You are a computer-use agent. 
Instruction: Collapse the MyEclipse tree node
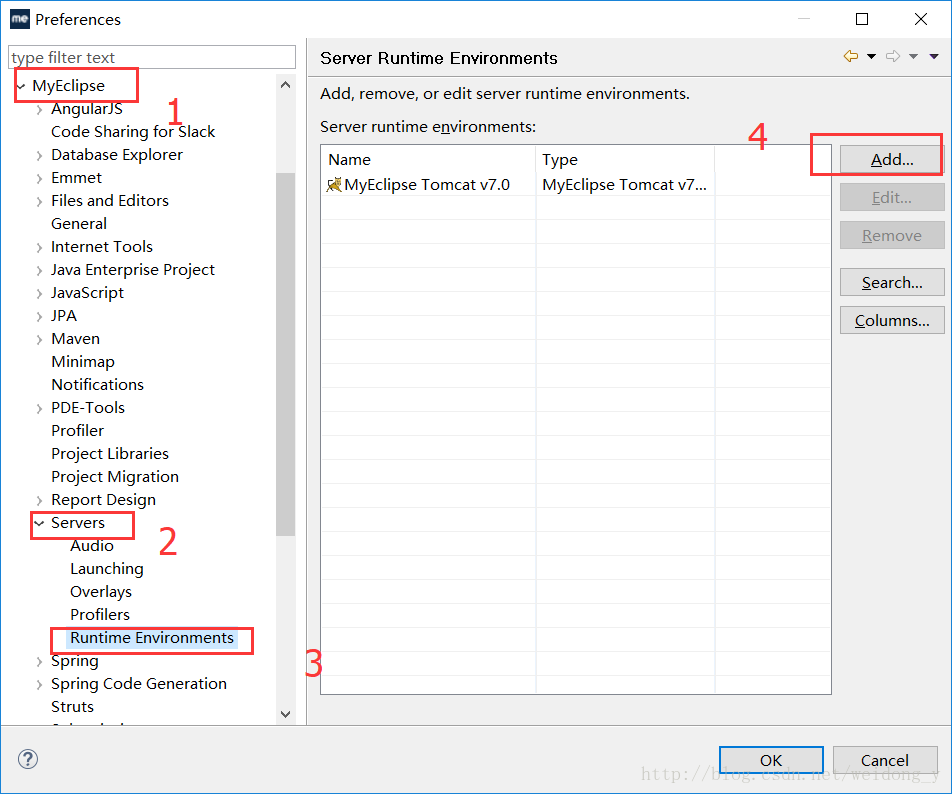click(21, 86)
